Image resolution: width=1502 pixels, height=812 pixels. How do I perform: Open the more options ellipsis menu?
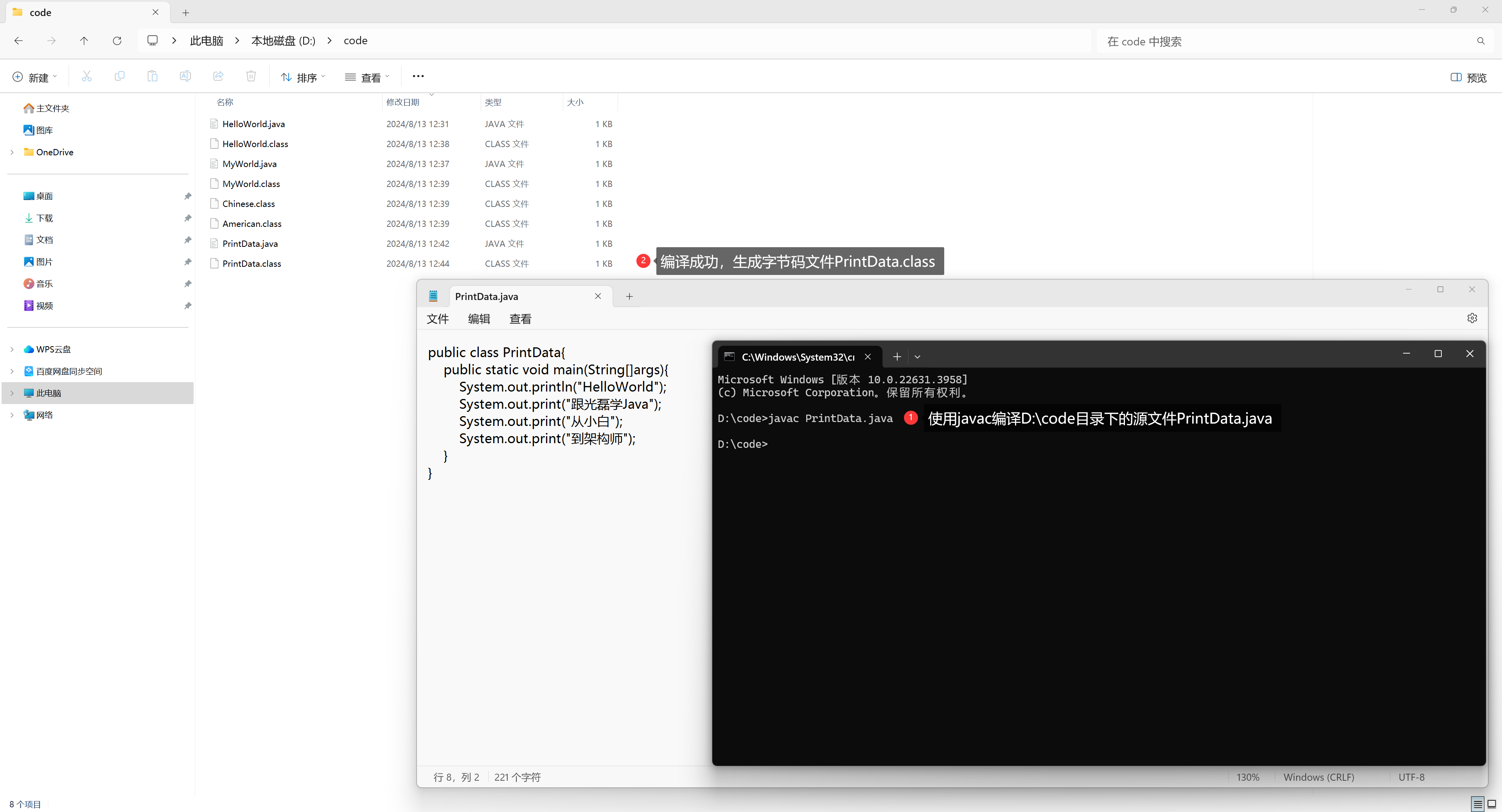click(x=418, y=76)
